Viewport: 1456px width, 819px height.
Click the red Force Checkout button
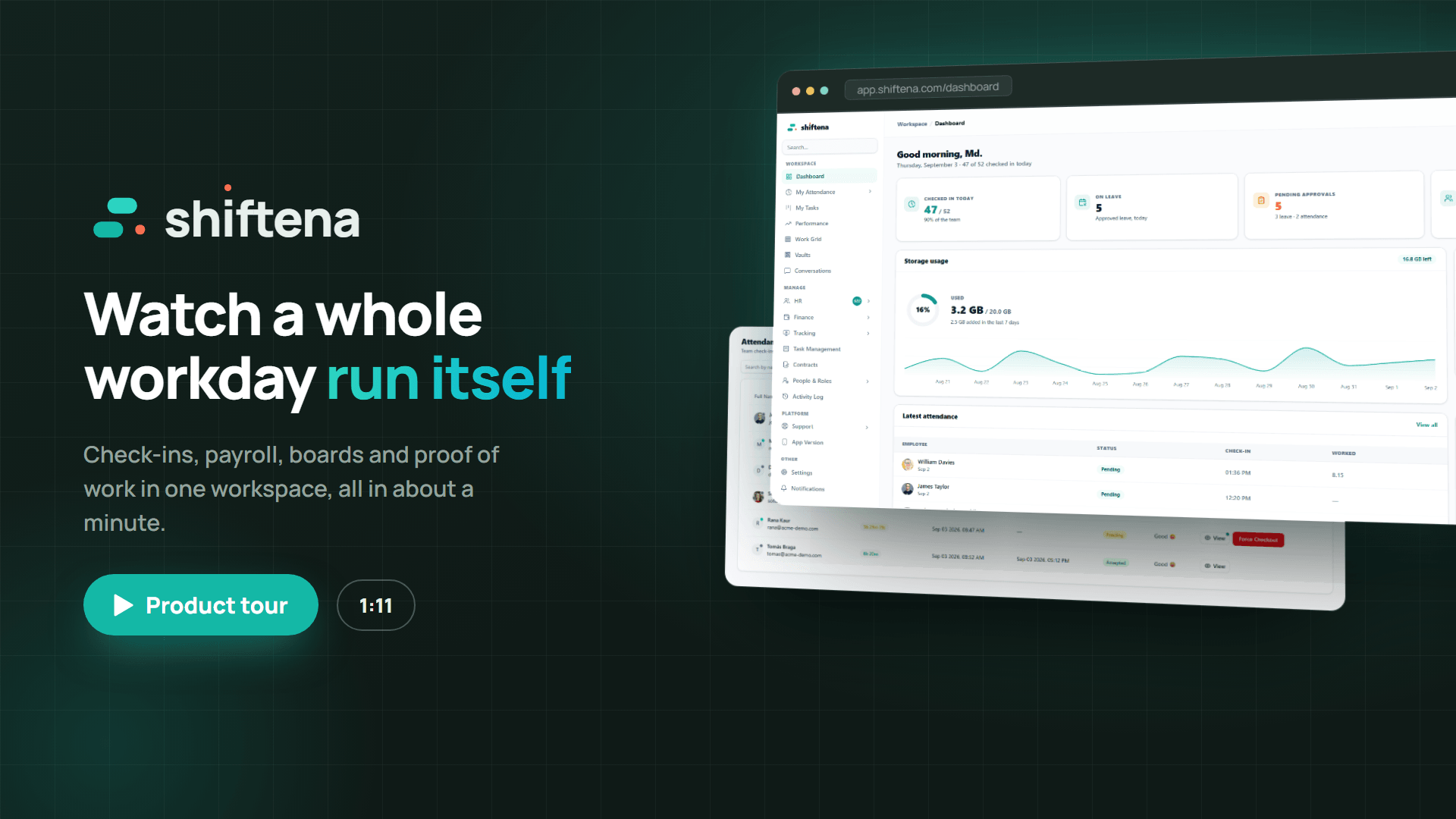pos(1258,540)
